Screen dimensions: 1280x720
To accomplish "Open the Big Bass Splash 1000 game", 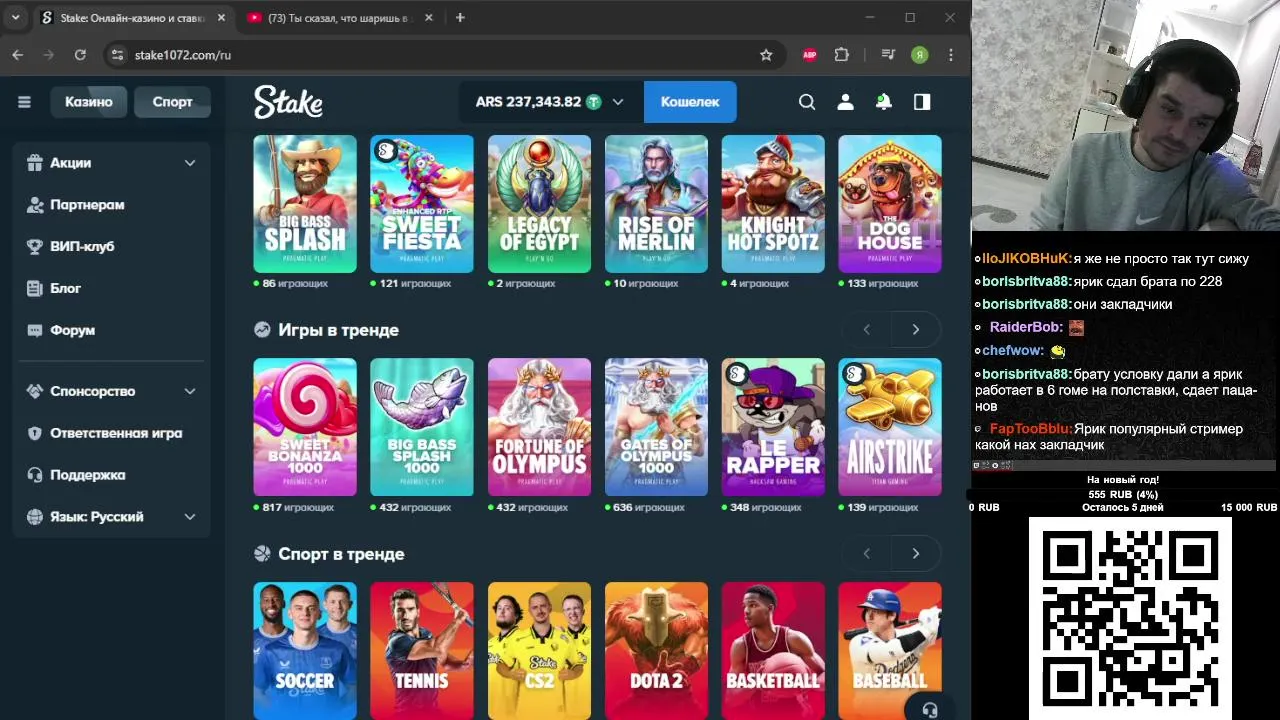I will (x=422, y=427).
